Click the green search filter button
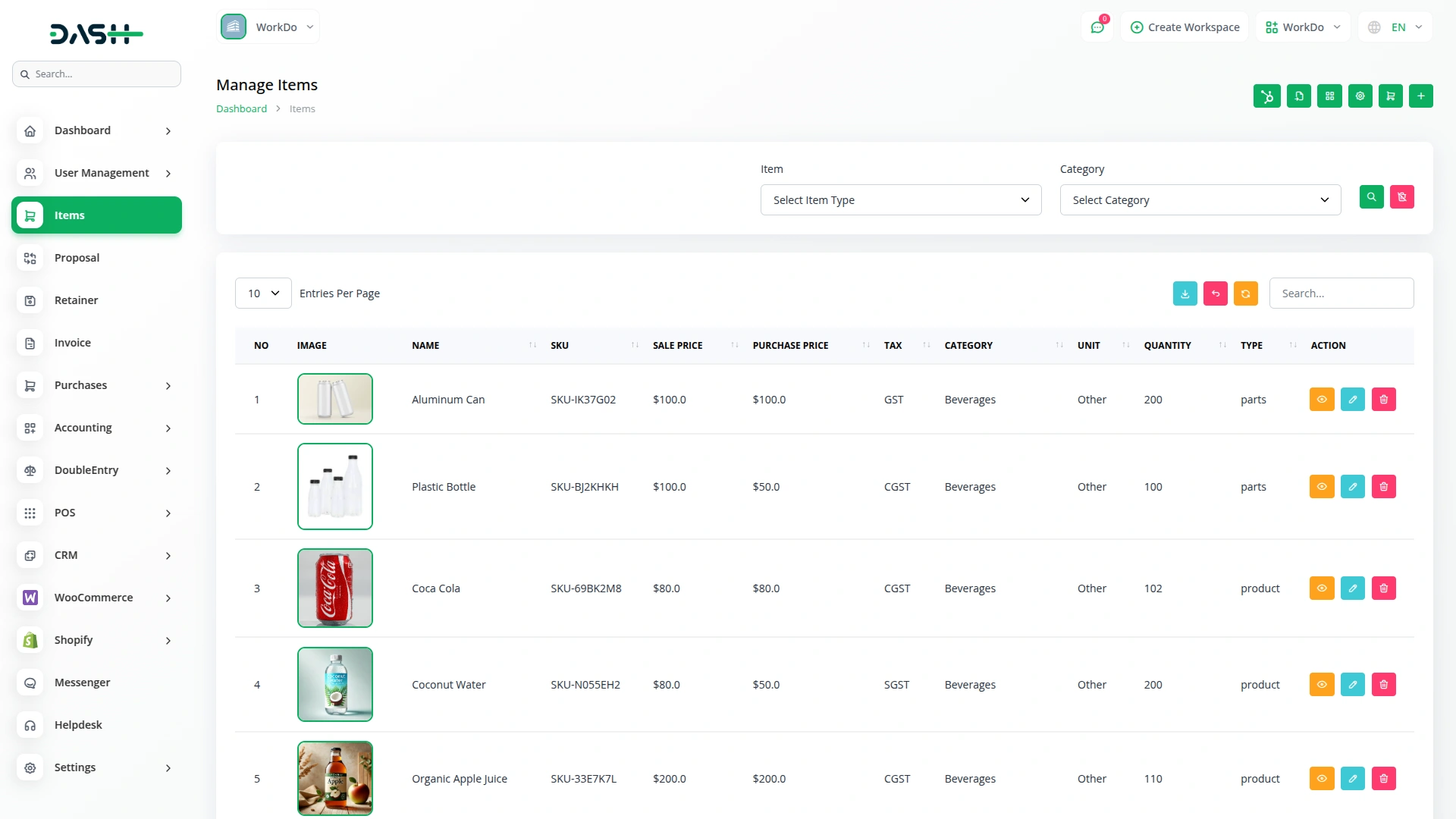The height and width of the screenshot is (819, 1456). coord(1371,197)
